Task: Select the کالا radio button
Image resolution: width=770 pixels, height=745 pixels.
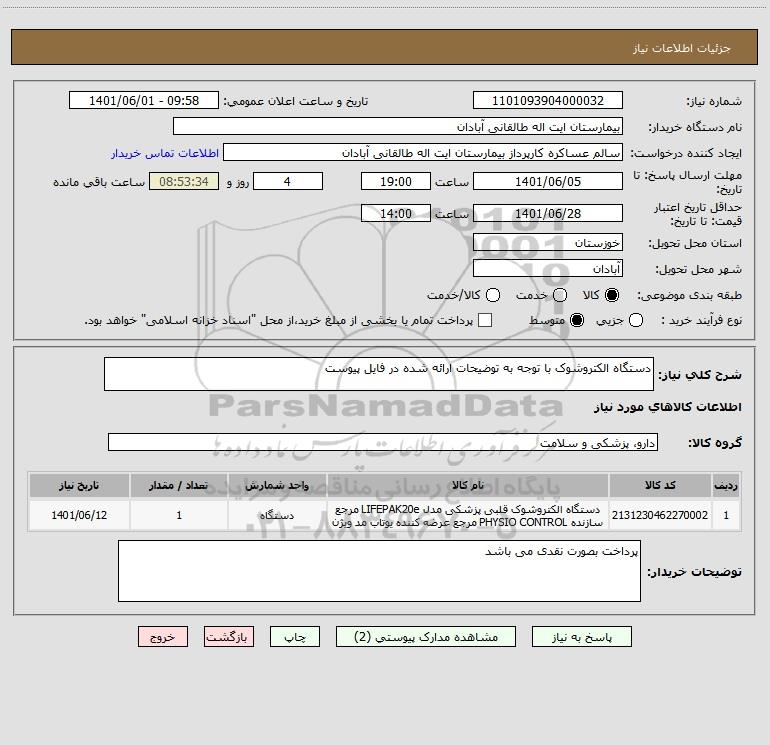Action: pyautogui.click(x=612, y=295)
